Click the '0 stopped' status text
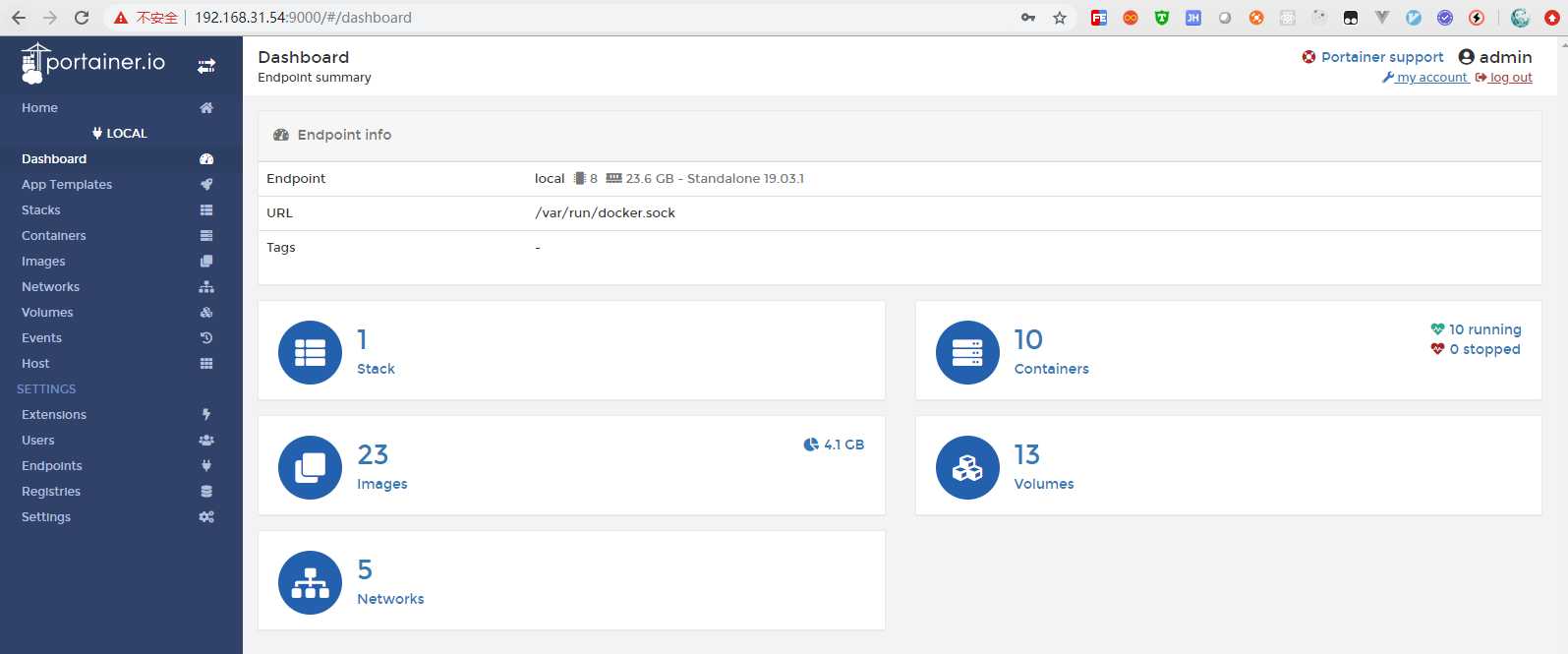The height and width of the screenshot is (654, 1568). [x=1484, y=349]
